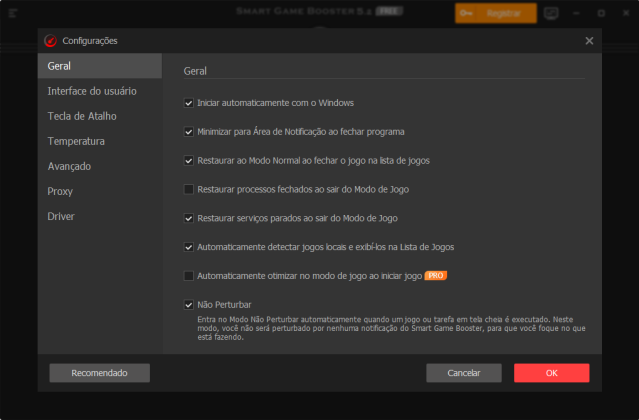The height and width of the screenshot is (420, 639).
Task: Click the PRO badge next to auto-optimize option
Action: [436, 276]
